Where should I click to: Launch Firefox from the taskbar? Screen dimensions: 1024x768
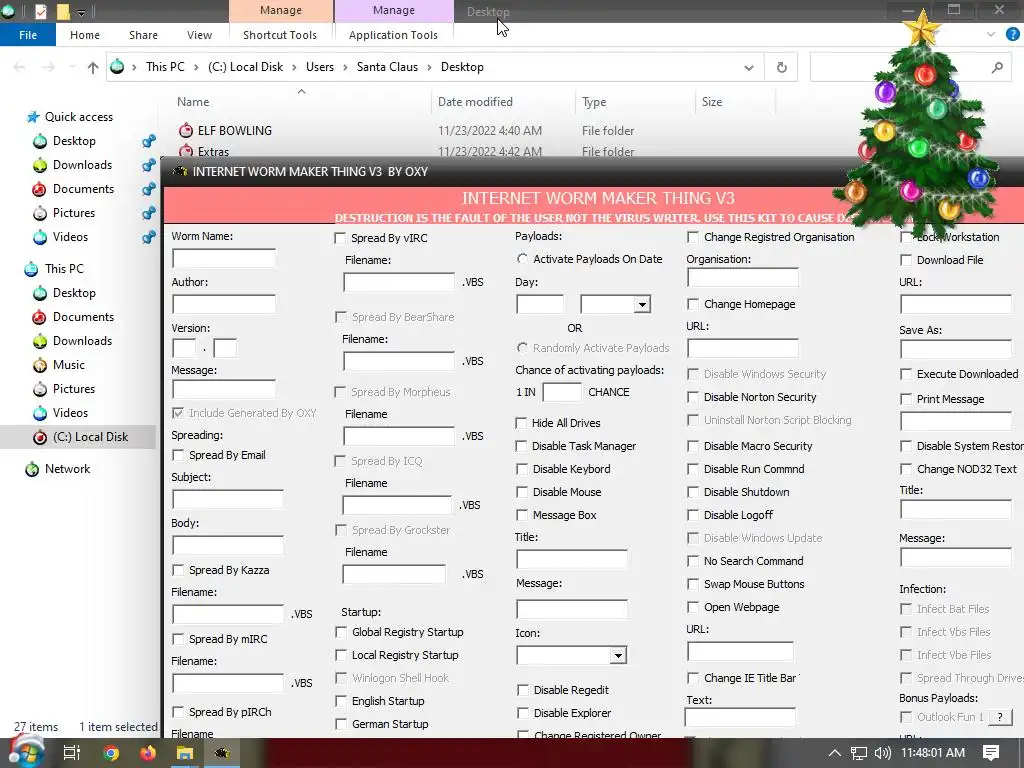148,753
